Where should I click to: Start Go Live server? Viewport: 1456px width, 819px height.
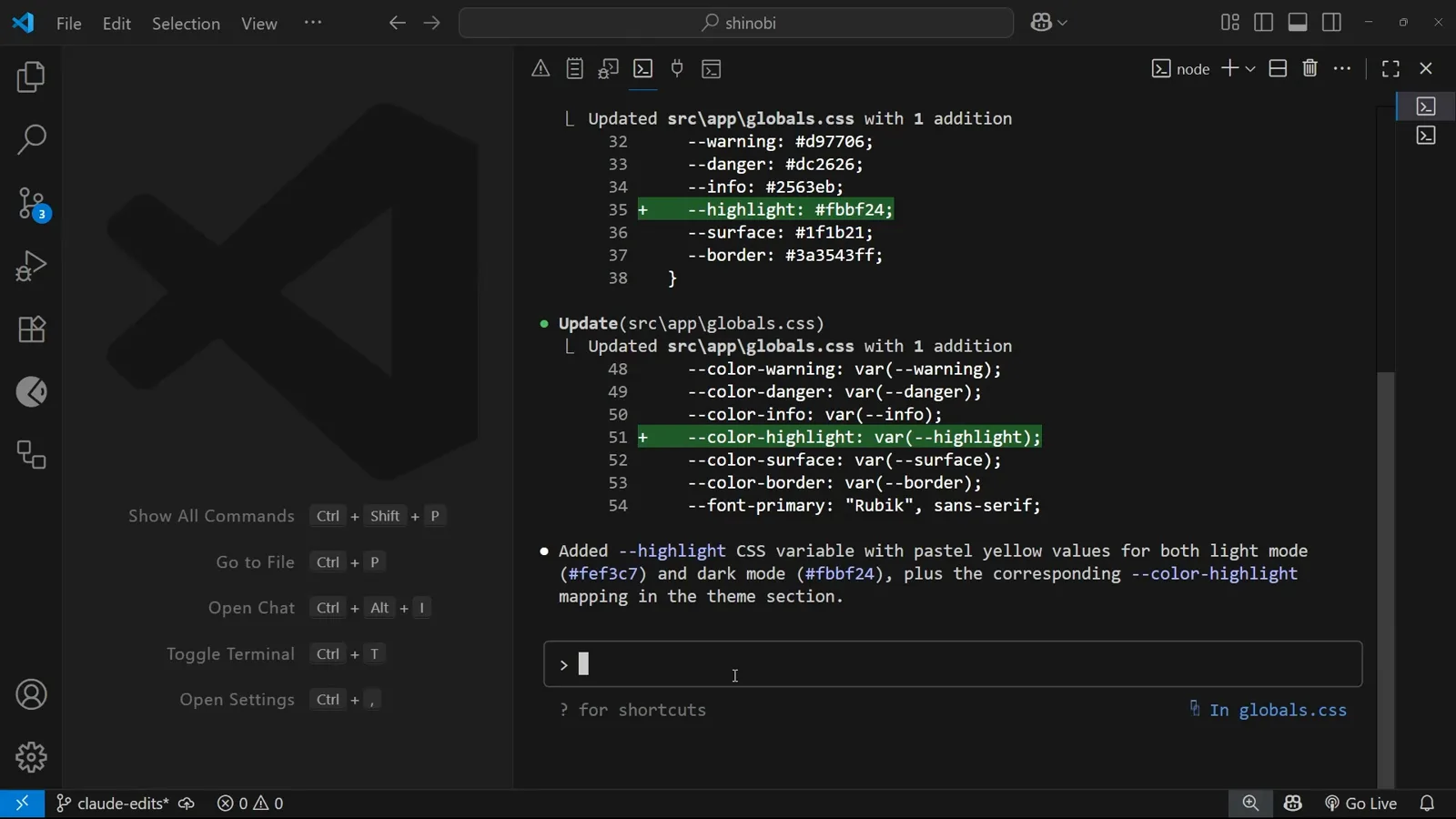tap(1360, 804)
